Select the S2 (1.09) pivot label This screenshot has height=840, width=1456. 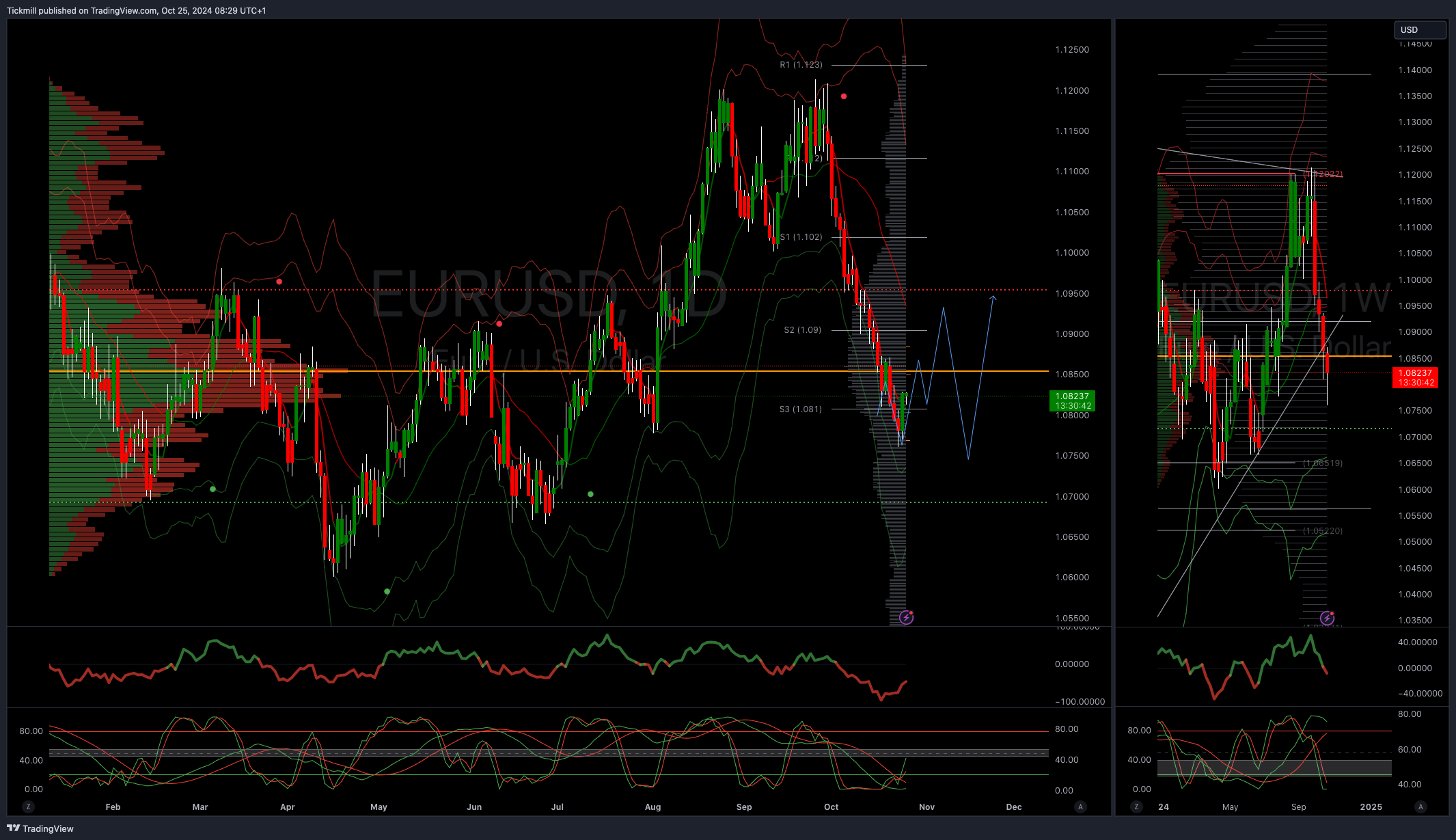coord(802,330)
